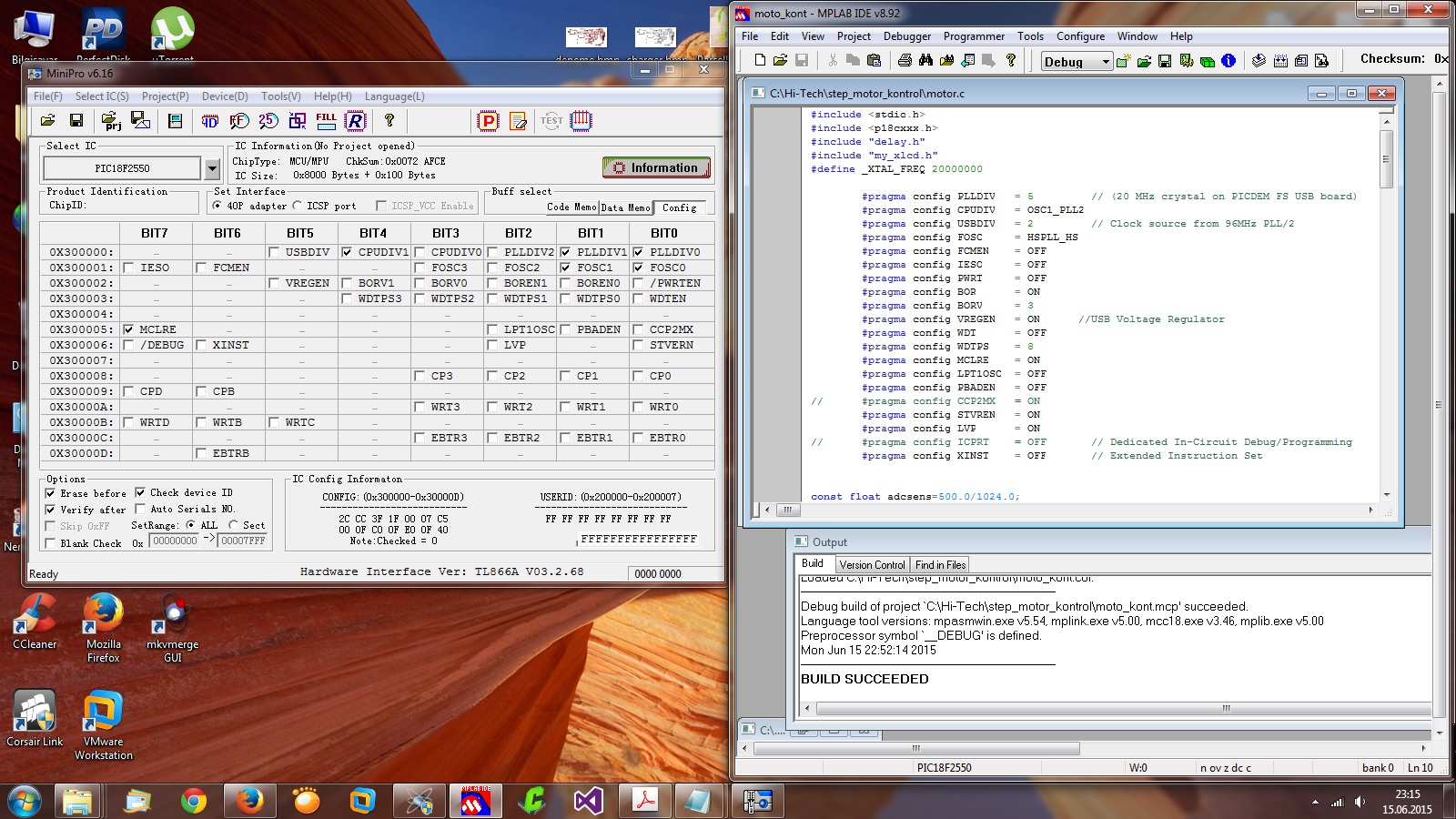Open the Tools(V) menu in MiniPro
This screenshot has width=1456, height=819.
click(280, 96)
